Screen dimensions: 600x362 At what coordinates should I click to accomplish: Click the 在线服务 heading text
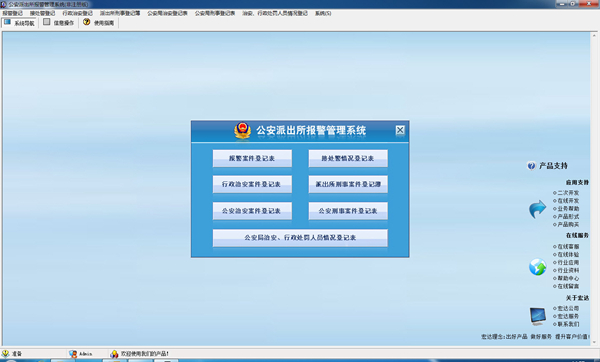[577, 236]
